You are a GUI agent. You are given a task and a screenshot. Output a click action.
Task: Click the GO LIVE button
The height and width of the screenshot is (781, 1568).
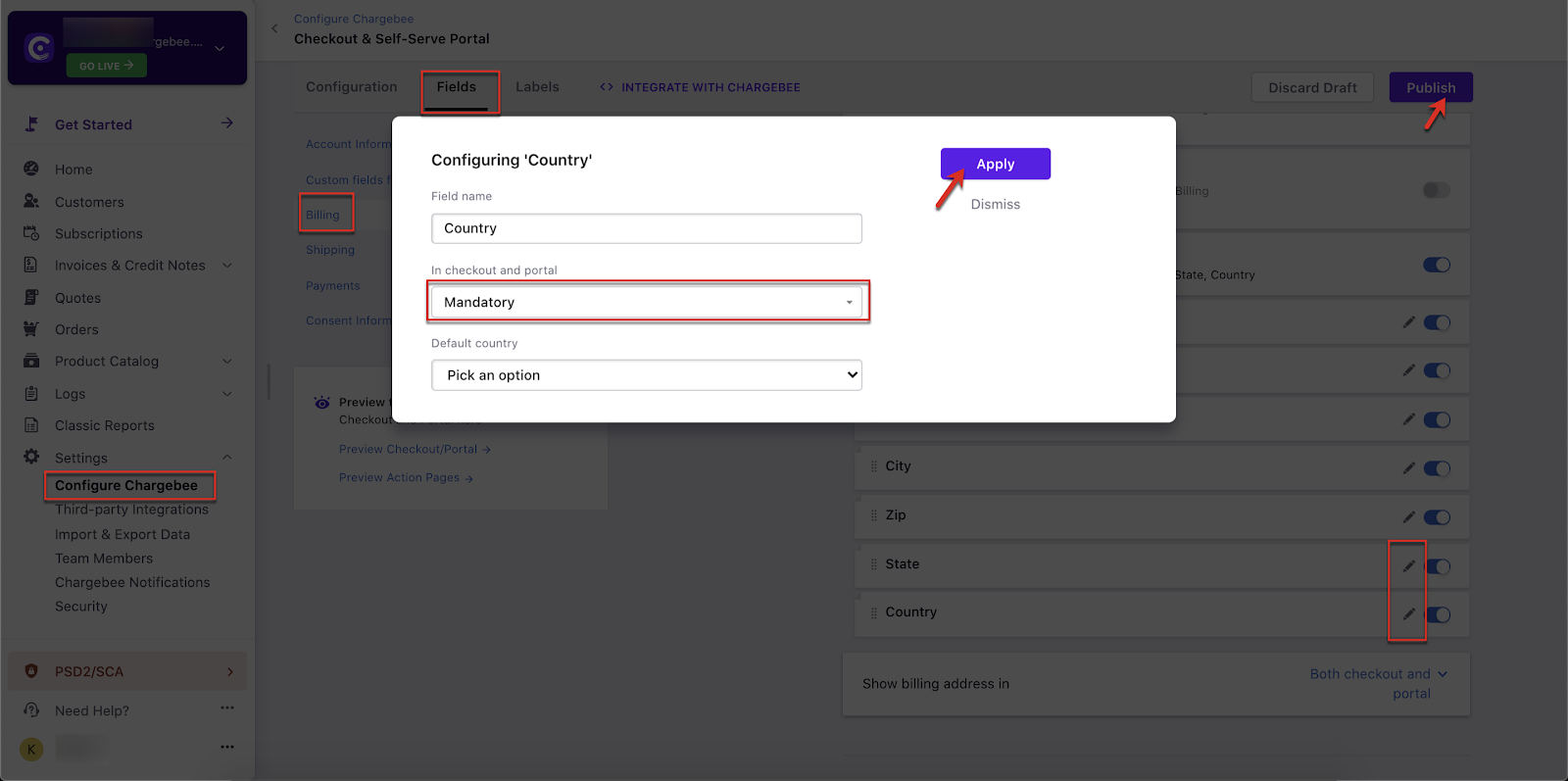point(107,66)
